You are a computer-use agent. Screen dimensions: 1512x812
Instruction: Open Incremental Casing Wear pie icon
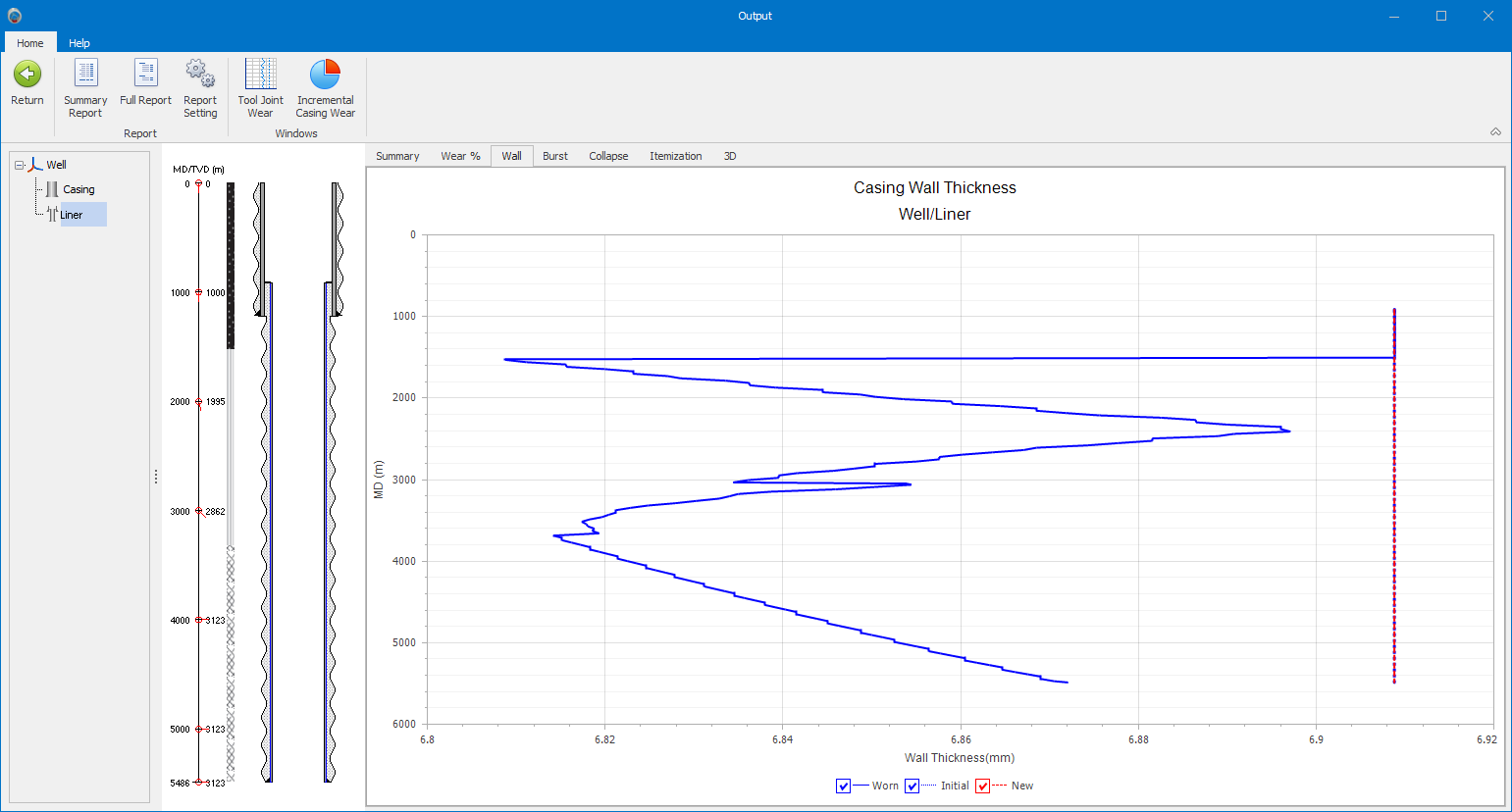325,75
